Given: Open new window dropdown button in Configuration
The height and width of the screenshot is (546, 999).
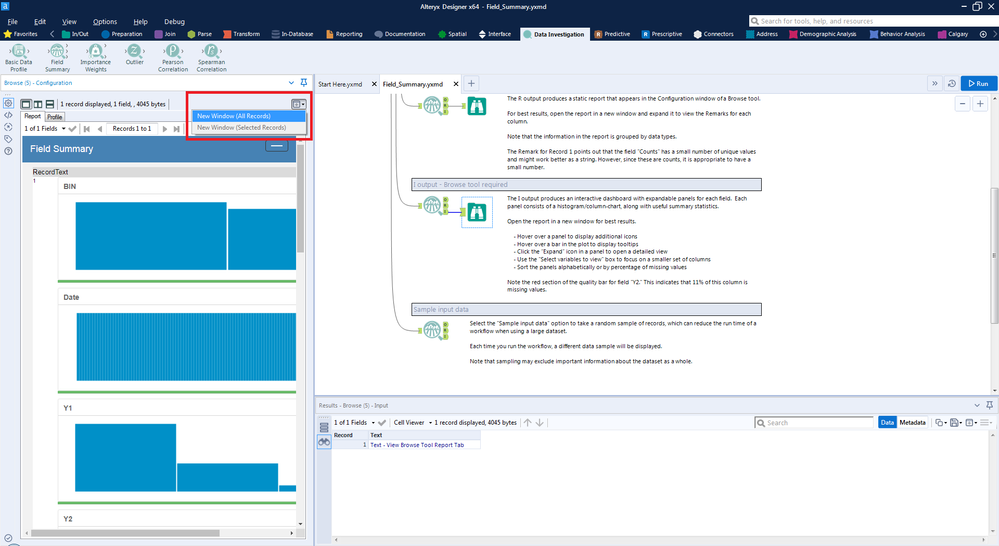Looking at the screenshot, I should pos(298,104).
